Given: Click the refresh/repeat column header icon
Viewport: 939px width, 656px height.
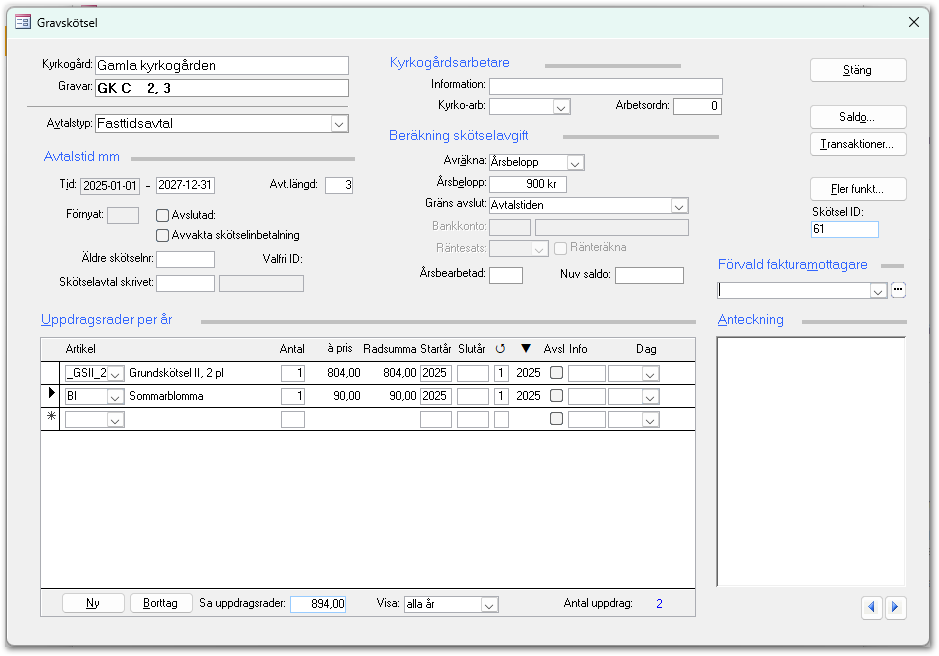Looking at the screenshot, I should (x=500, y=349).
